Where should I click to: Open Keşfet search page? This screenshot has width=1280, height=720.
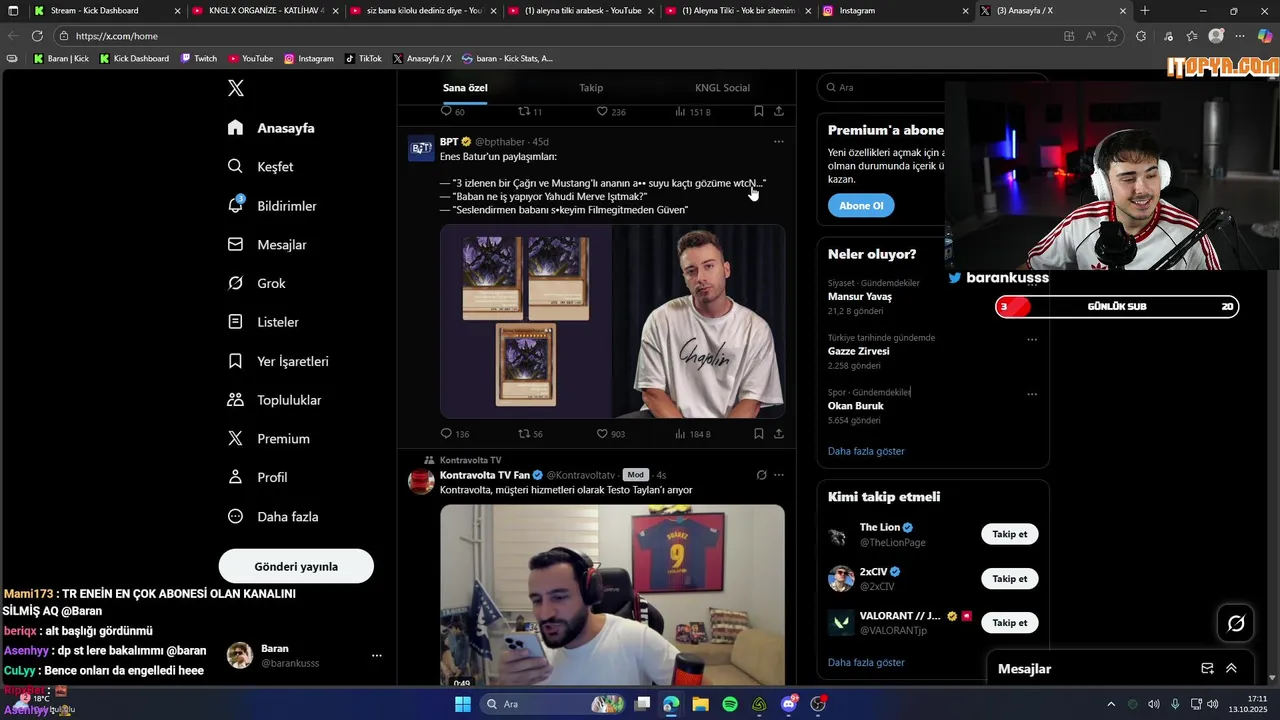tap(260, 167)
